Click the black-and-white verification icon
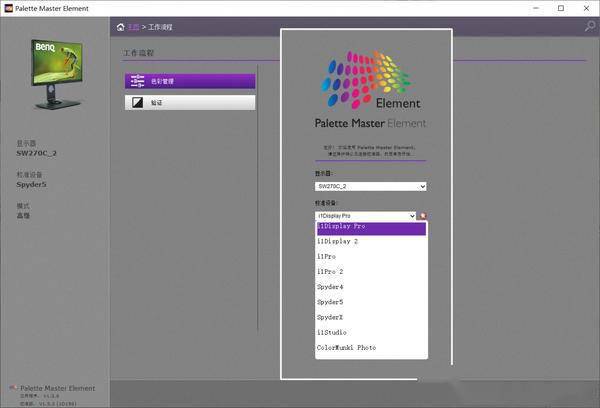 click(x=137, y=103)
